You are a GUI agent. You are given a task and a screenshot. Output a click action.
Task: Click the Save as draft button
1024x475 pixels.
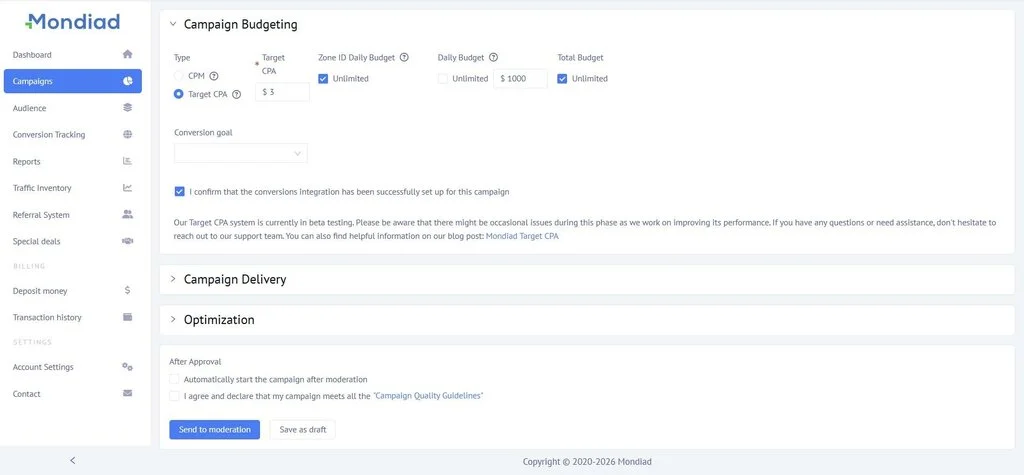(302, 429)
